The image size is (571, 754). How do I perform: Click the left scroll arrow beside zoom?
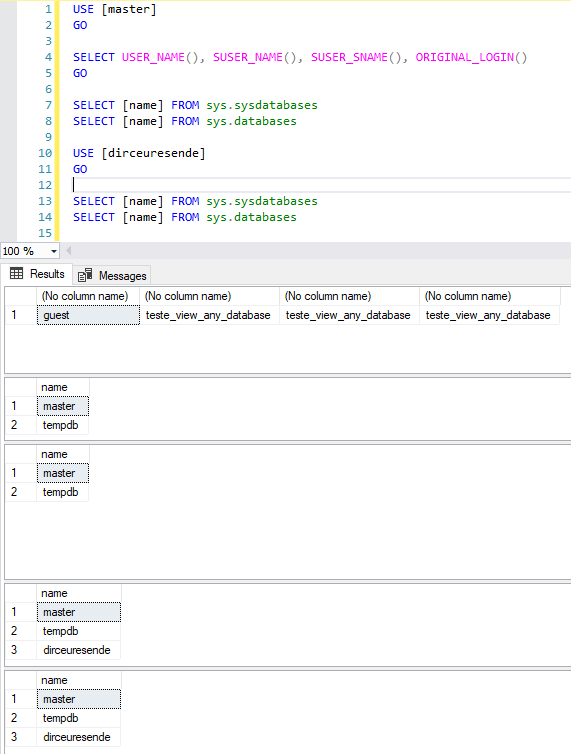click(x=69, y=251)
